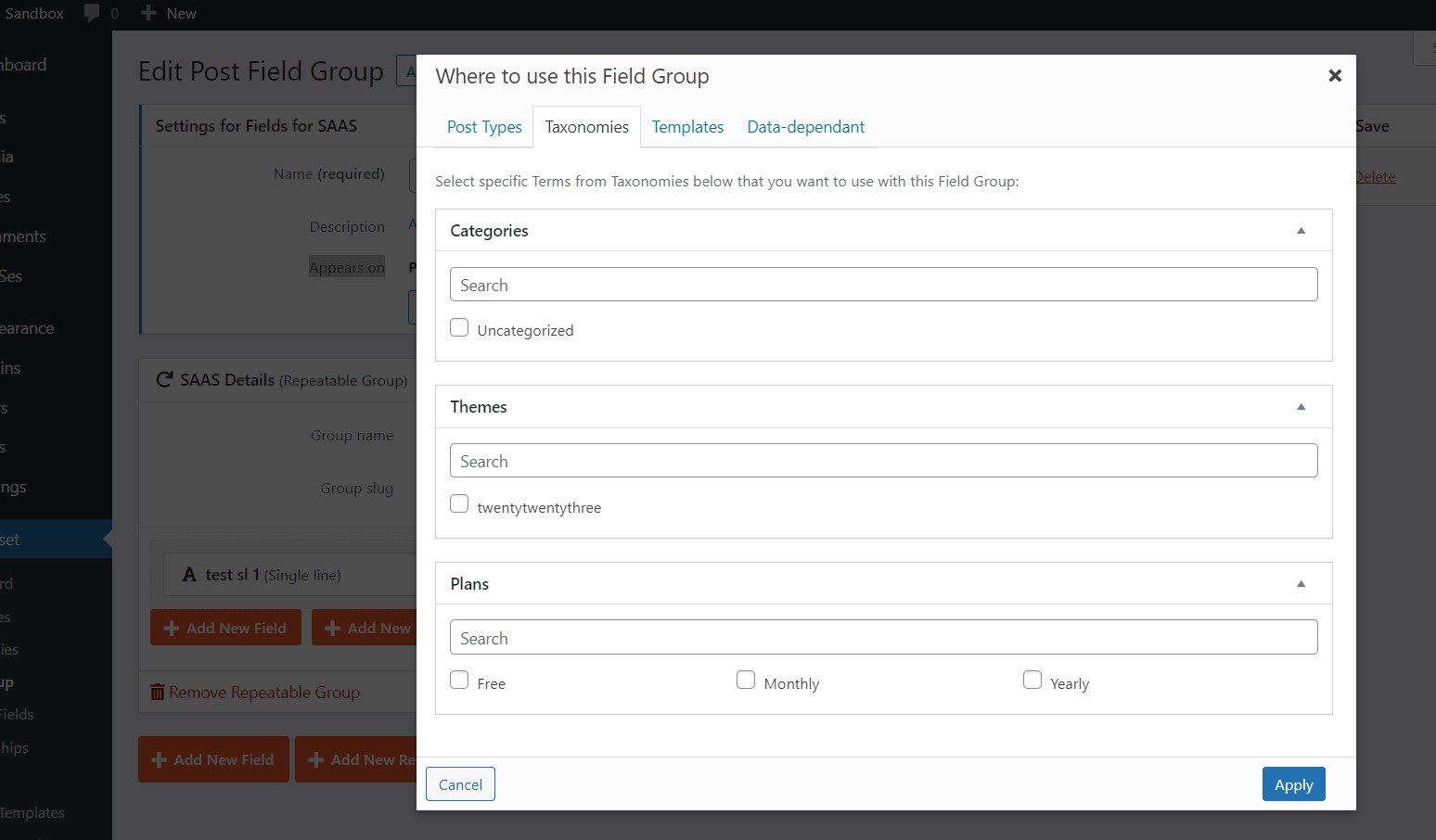This screenshot has height=840, width=1436.
Task: Check the Uncategorized category term
Action: point(458,327)
